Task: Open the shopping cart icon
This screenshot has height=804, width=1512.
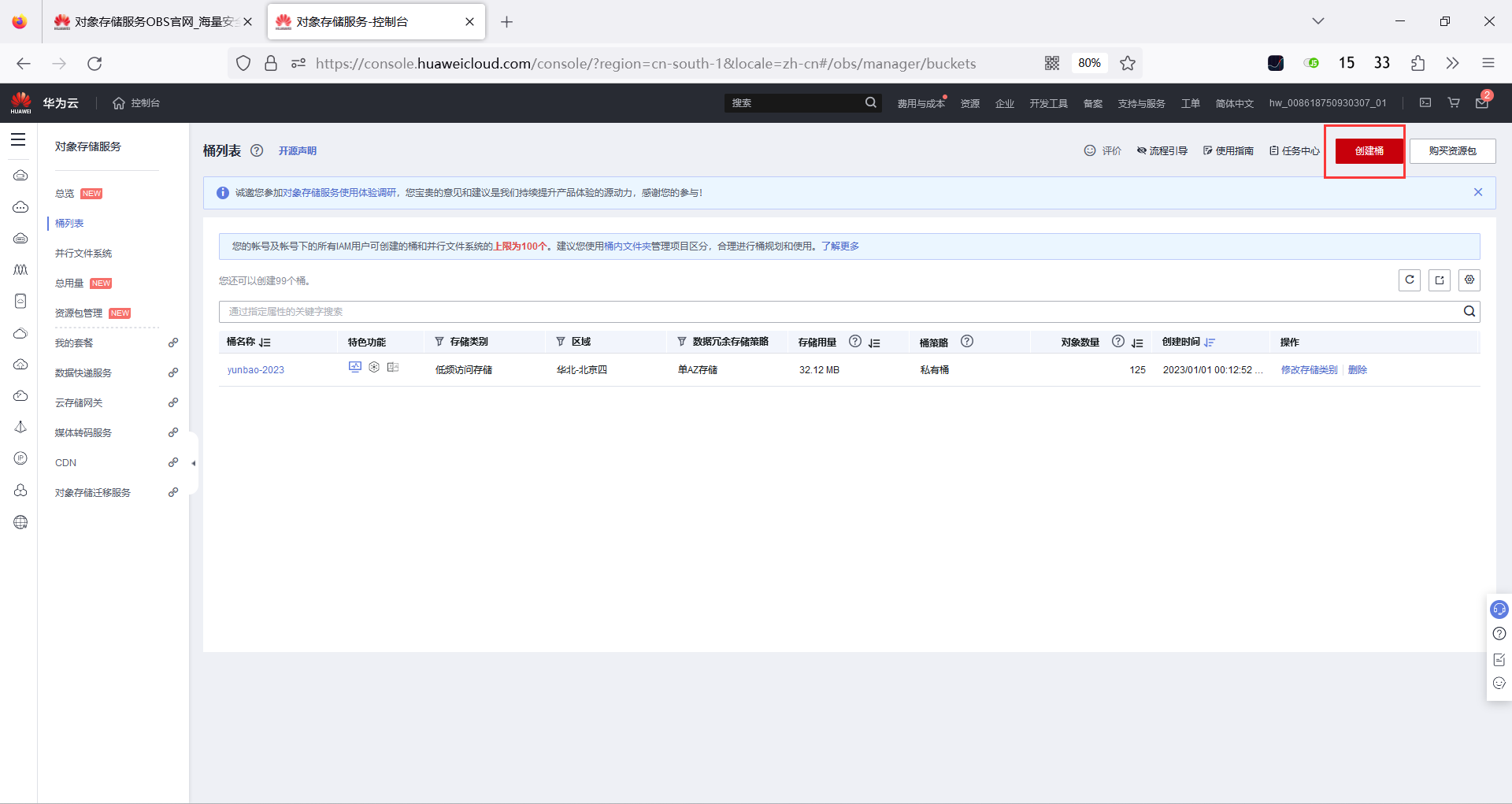Action: [x=1454, y=103]
